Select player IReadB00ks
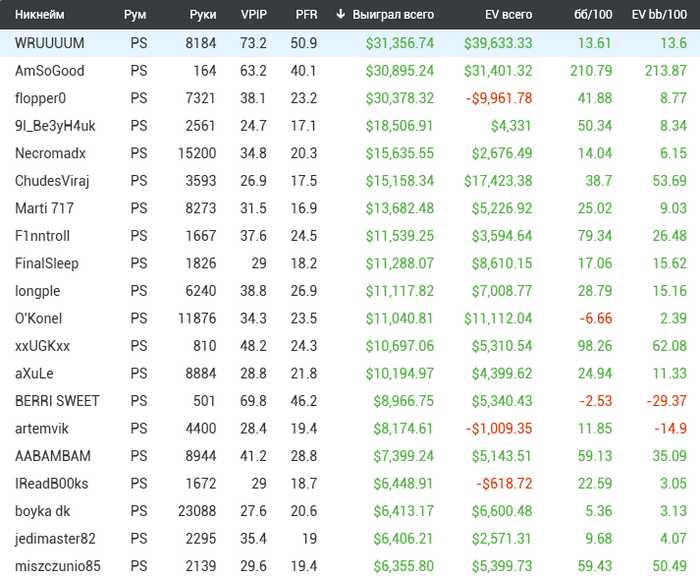Screen dimensions: 700x578 51,483
